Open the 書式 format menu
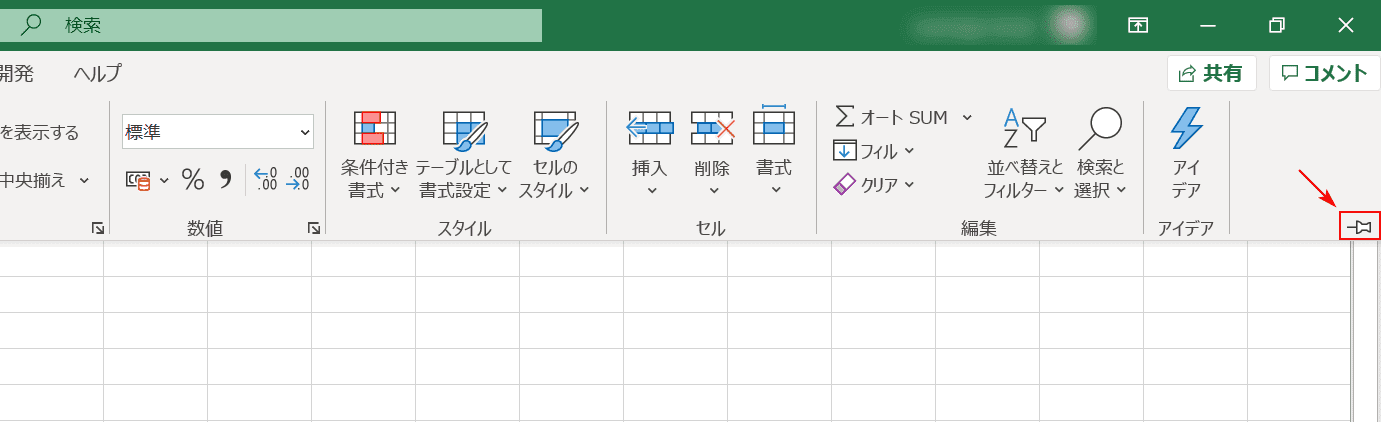Screen dimensions: 1381x422 (774, 150)
